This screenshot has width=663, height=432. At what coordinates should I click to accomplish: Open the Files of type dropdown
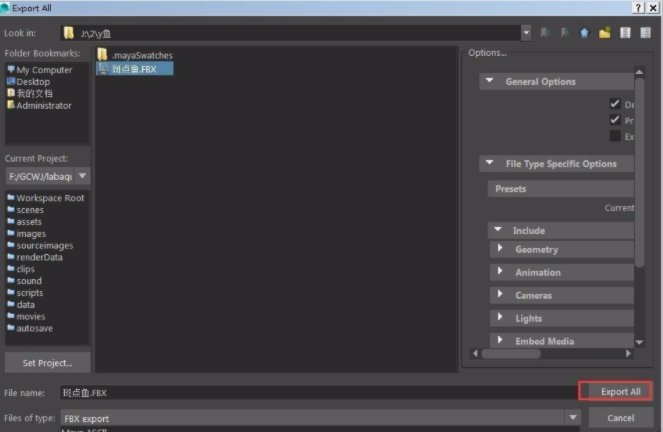573,418
